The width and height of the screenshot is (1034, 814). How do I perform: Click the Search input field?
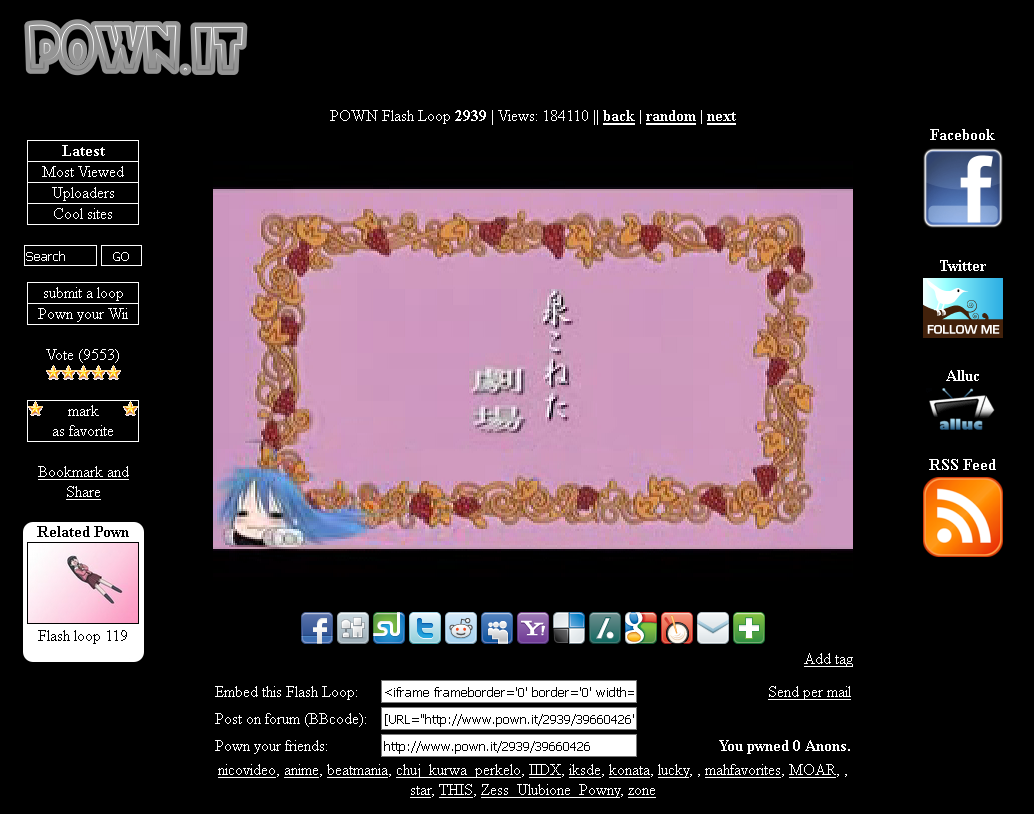(x=60, y=256)
